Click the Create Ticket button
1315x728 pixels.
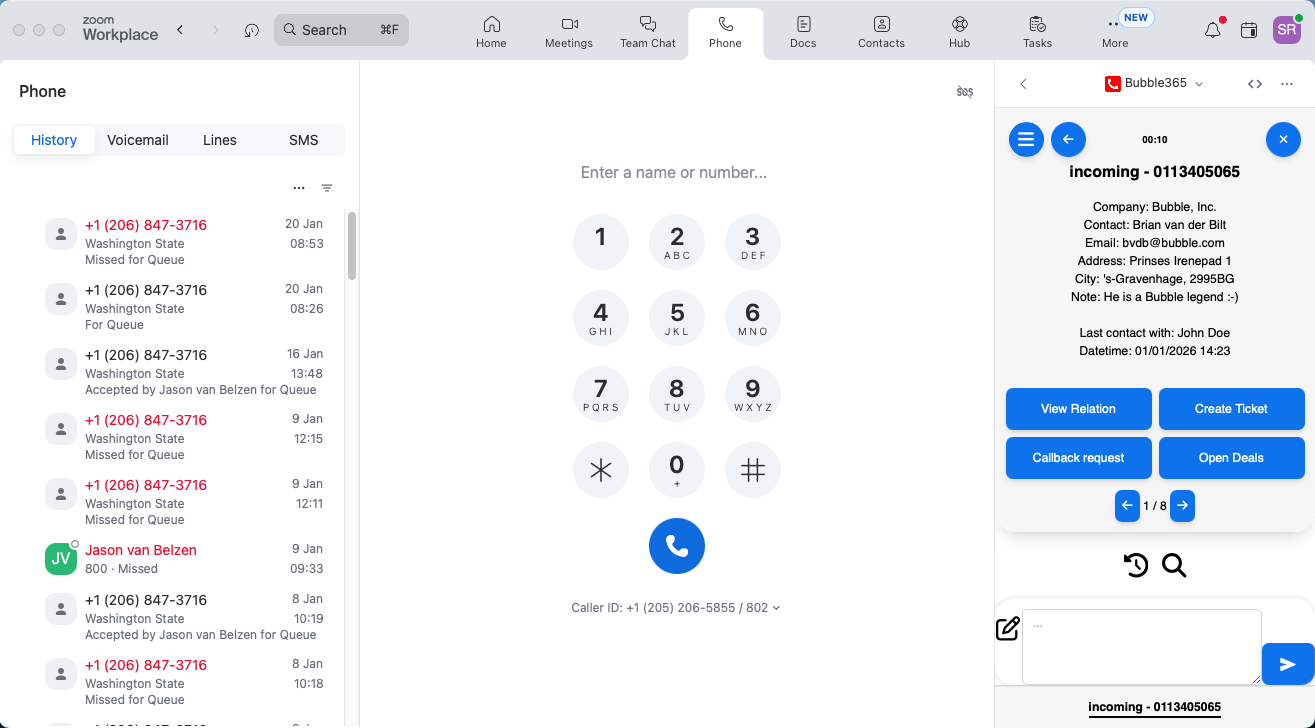1231,408
